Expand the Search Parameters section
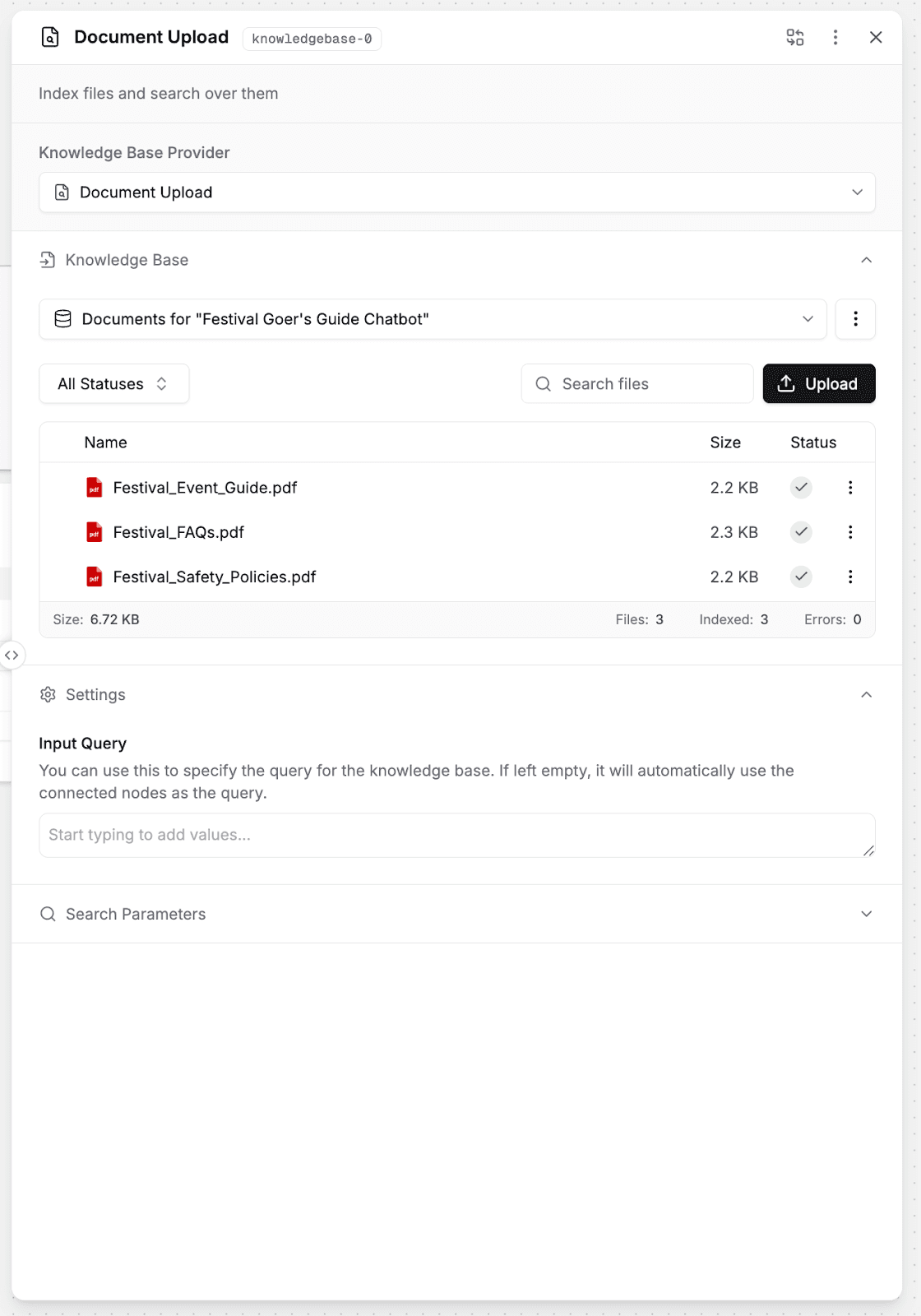The height and width of the screenshot is (1316, 921). [x=866, y=914]
